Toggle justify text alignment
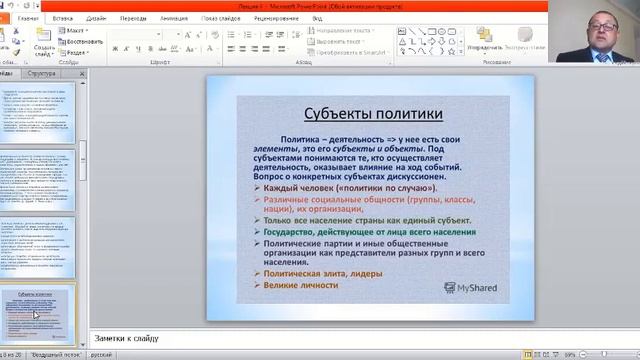Screen dimensions: 640x360 [267, 49]
